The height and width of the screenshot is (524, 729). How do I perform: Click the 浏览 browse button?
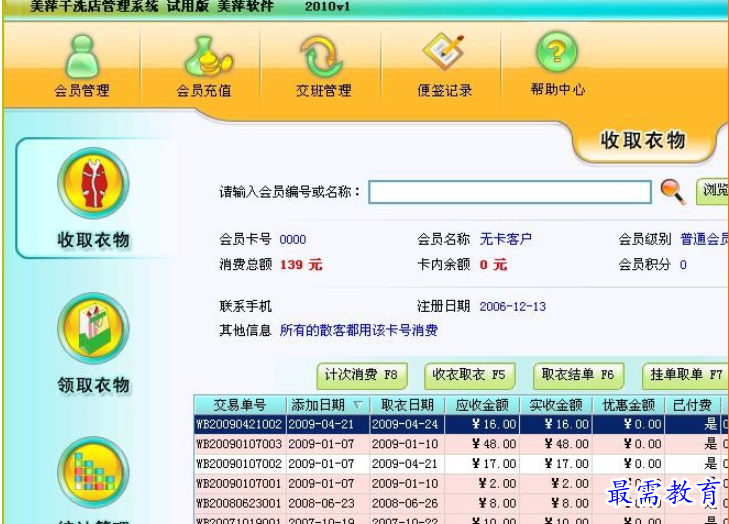[712, 190]
